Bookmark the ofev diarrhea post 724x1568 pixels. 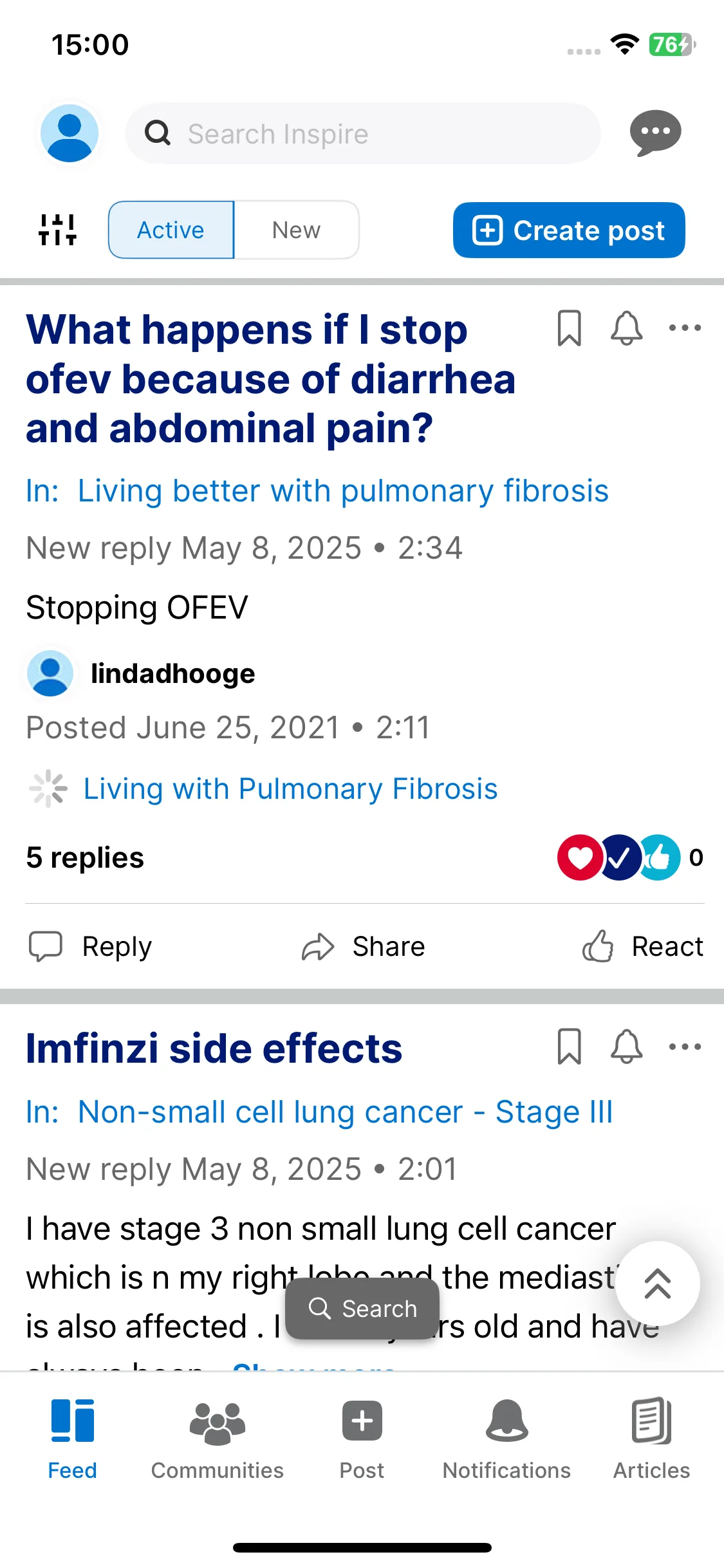coord(569,328)
